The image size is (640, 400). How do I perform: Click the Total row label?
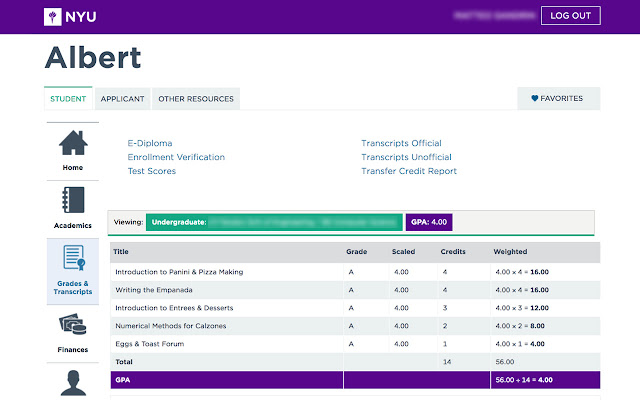point(124,362)
